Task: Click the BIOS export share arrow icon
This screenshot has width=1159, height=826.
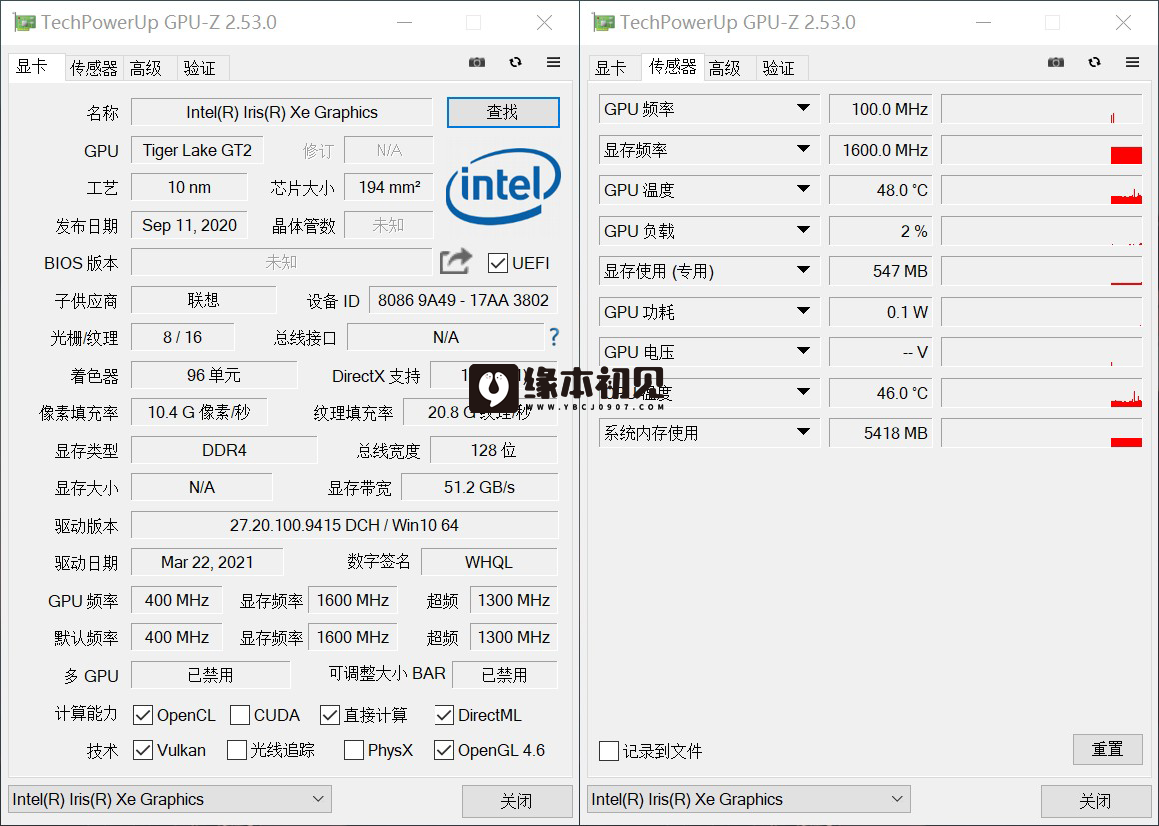Action: [x=455, y=261]
